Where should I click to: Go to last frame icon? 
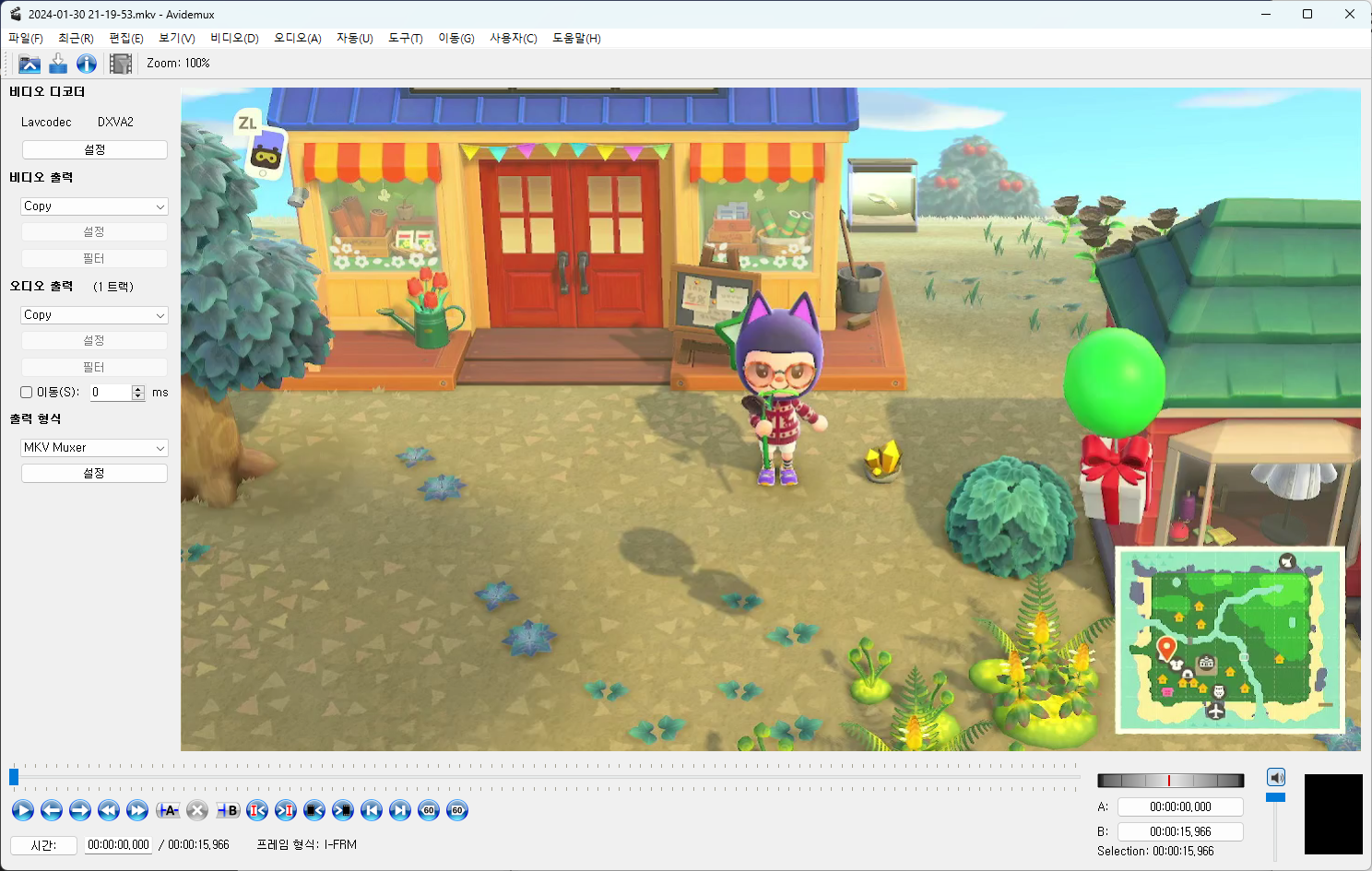(x=400, y=810)
